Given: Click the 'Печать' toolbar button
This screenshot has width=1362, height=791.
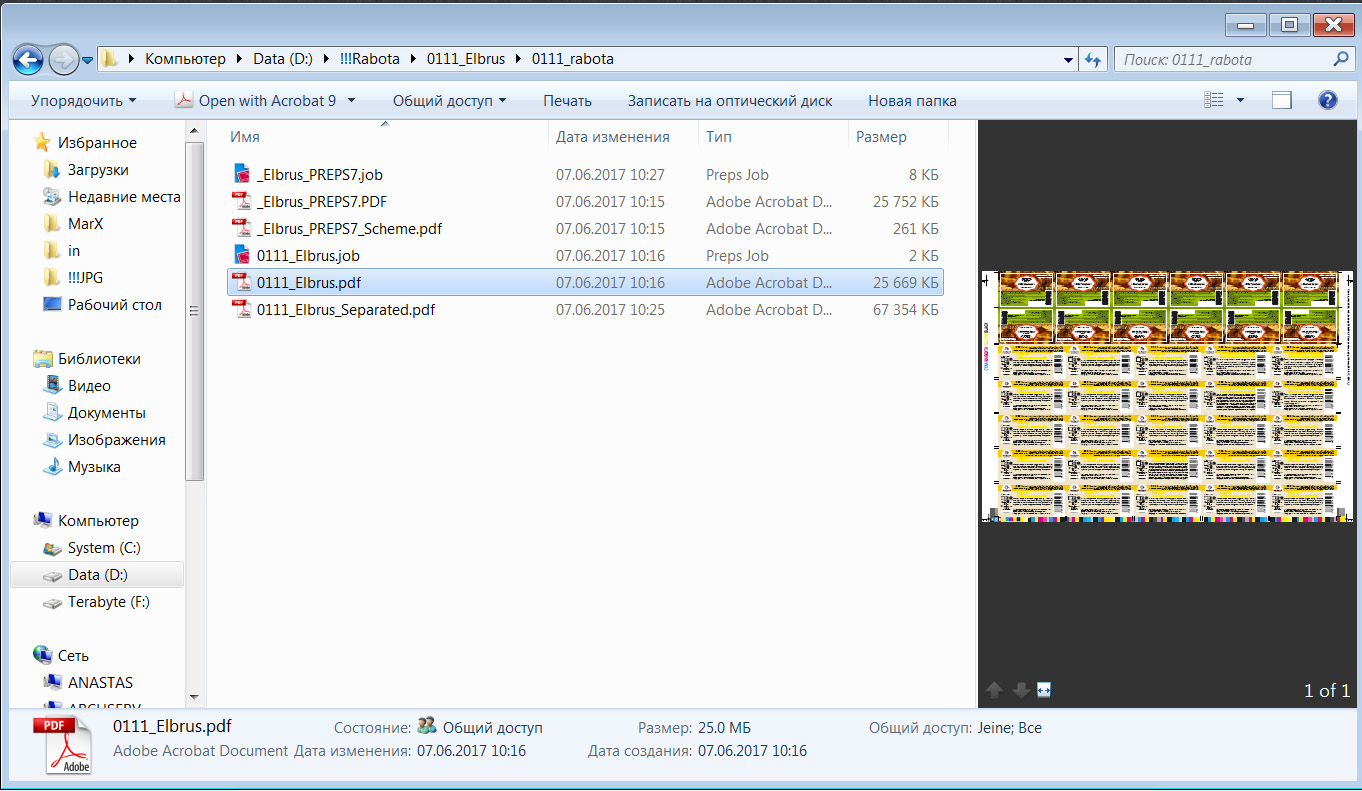Looking at the screenshot, I should (x=567, y=100).
